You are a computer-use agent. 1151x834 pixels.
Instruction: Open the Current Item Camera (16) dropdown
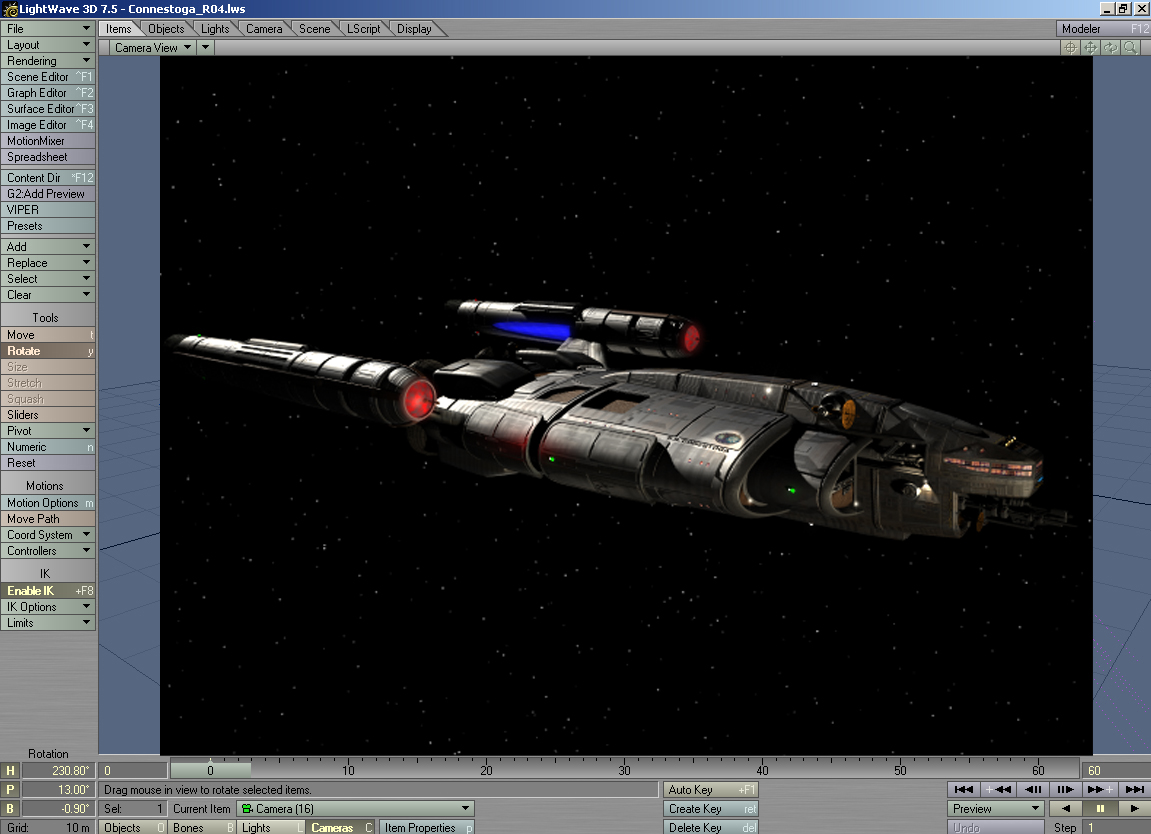355,808
